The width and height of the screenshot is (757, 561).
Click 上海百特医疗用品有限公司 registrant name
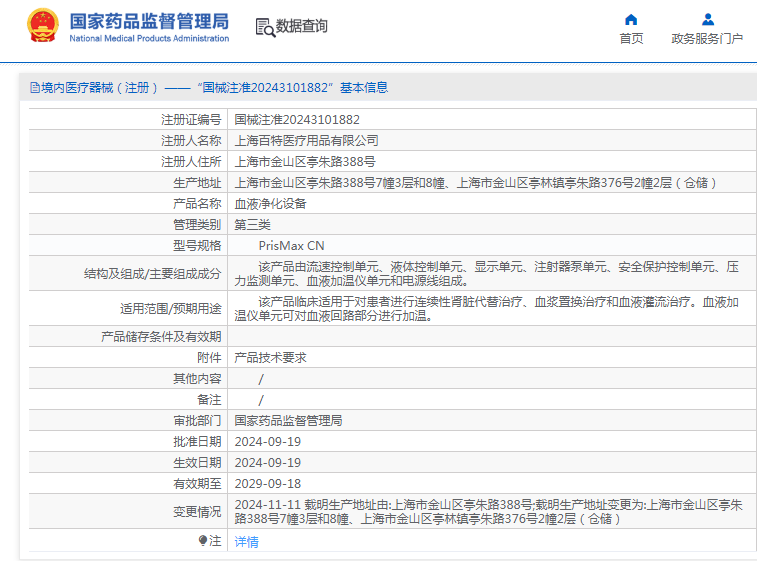(x=306, y=140)
